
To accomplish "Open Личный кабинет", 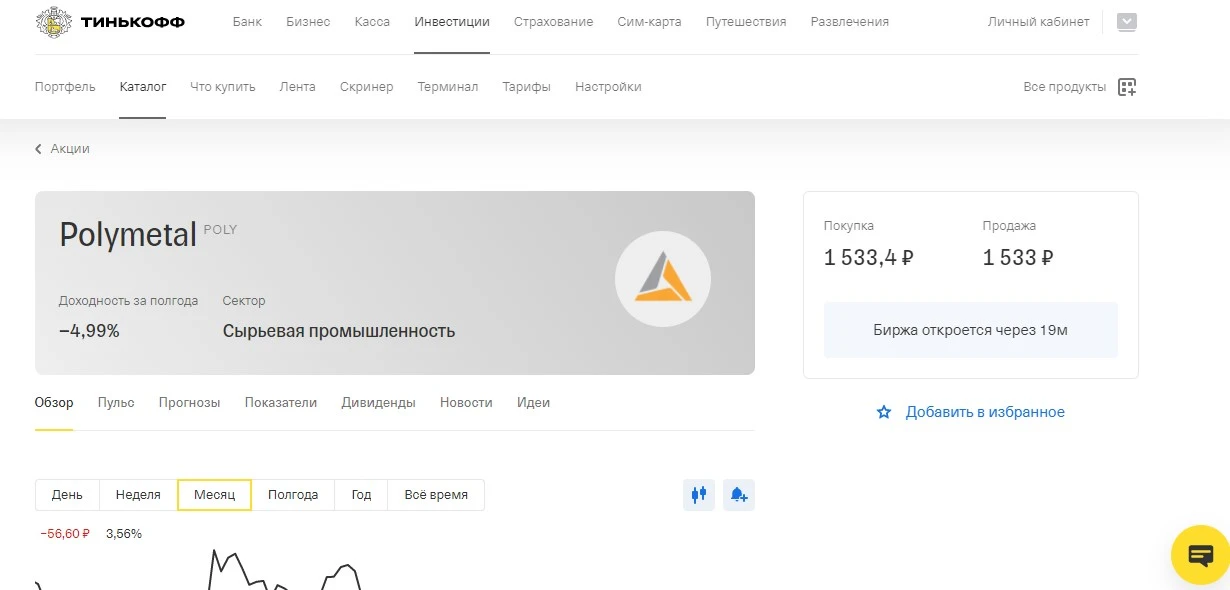I will coord(1038,22).
